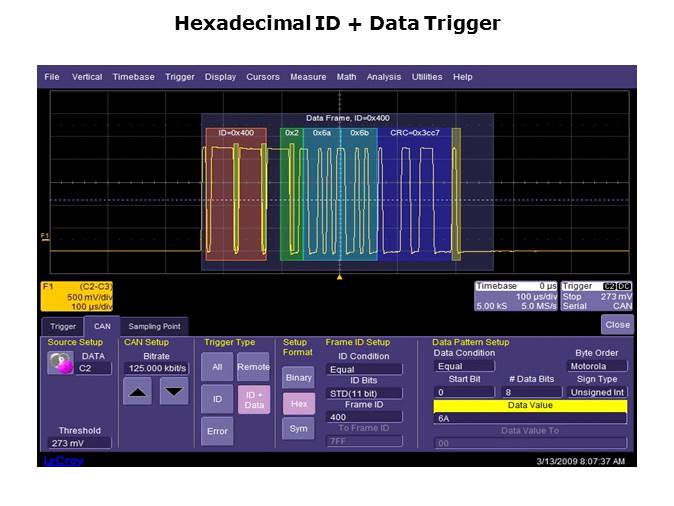
Task: Set setup format to Binary
Action: [x=298, y=378]
